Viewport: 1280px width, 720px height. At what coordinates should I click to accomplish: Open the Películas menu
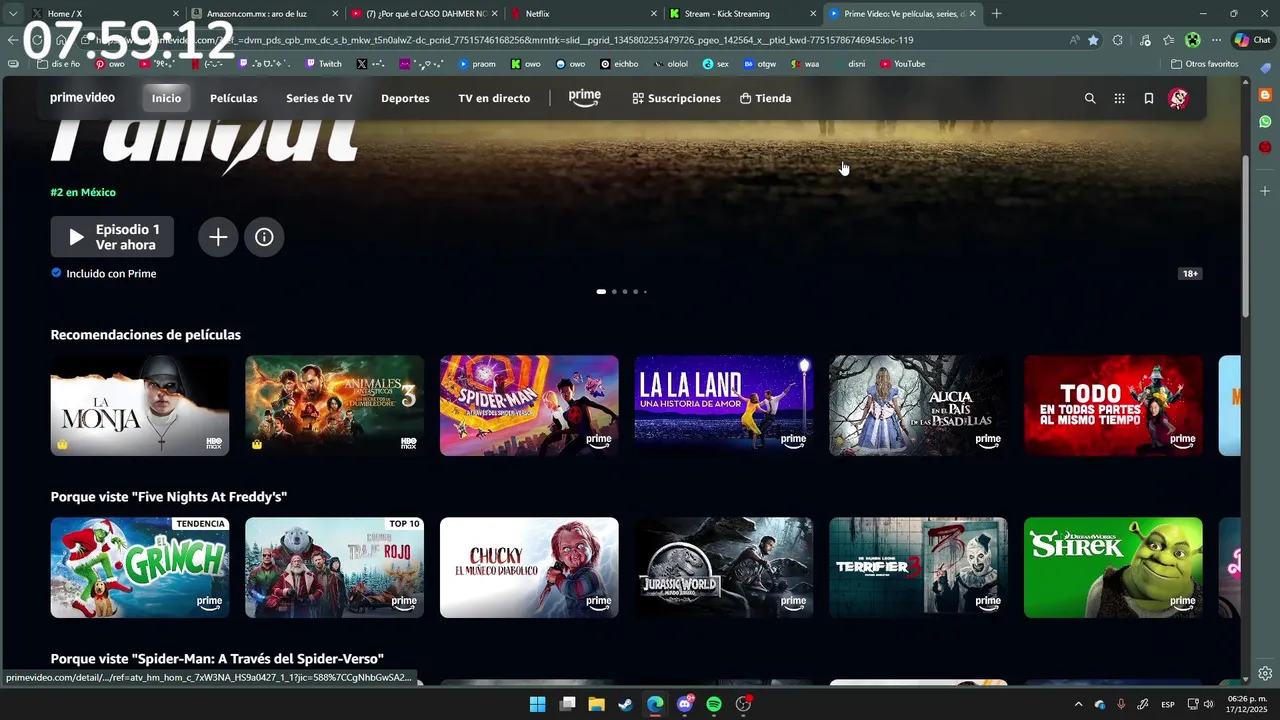click(x=233, y=98)
